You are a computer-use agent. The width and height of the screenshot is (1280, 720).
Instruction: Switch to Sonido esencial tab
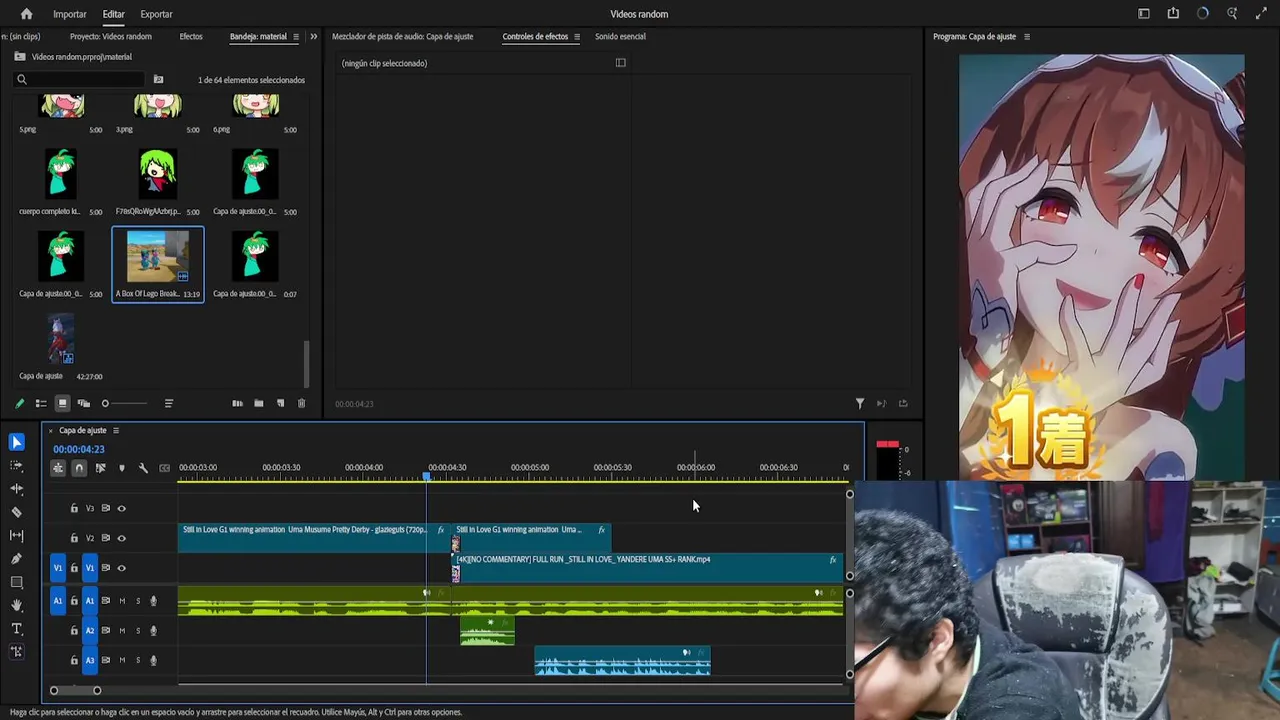[x=620, y=37]
